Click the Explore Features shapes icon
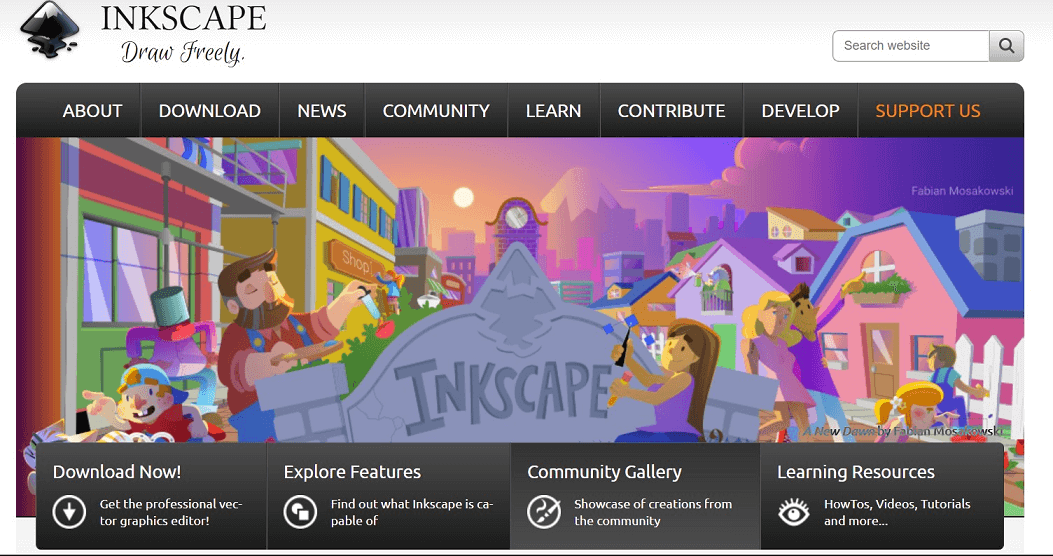1053x556 pixels. (x=300, y=512)
